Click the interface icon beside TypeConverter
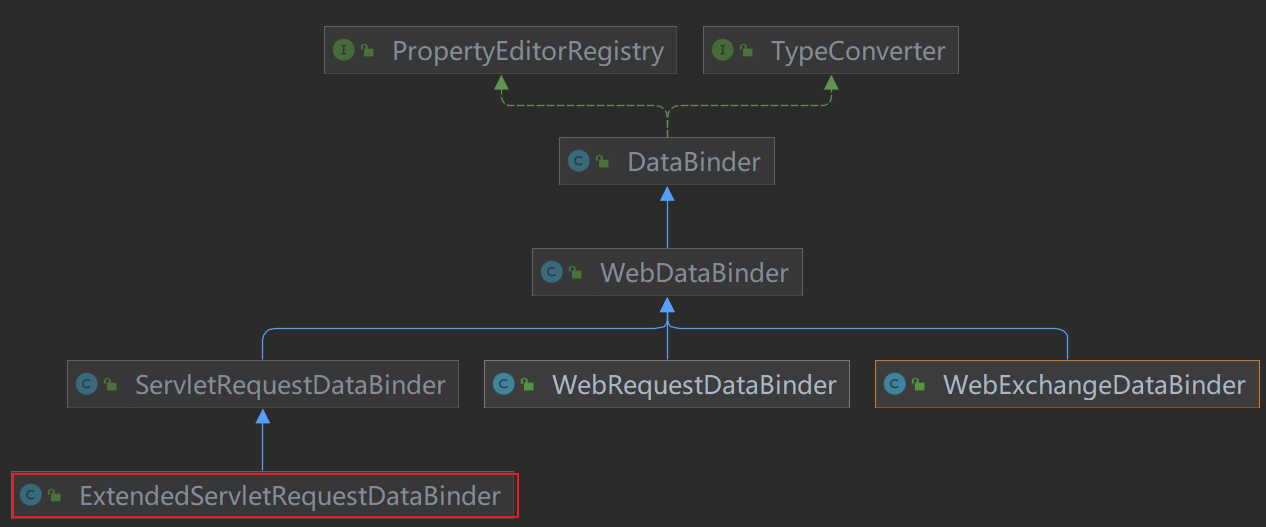The image size is (1266, 527). point(723,50)
